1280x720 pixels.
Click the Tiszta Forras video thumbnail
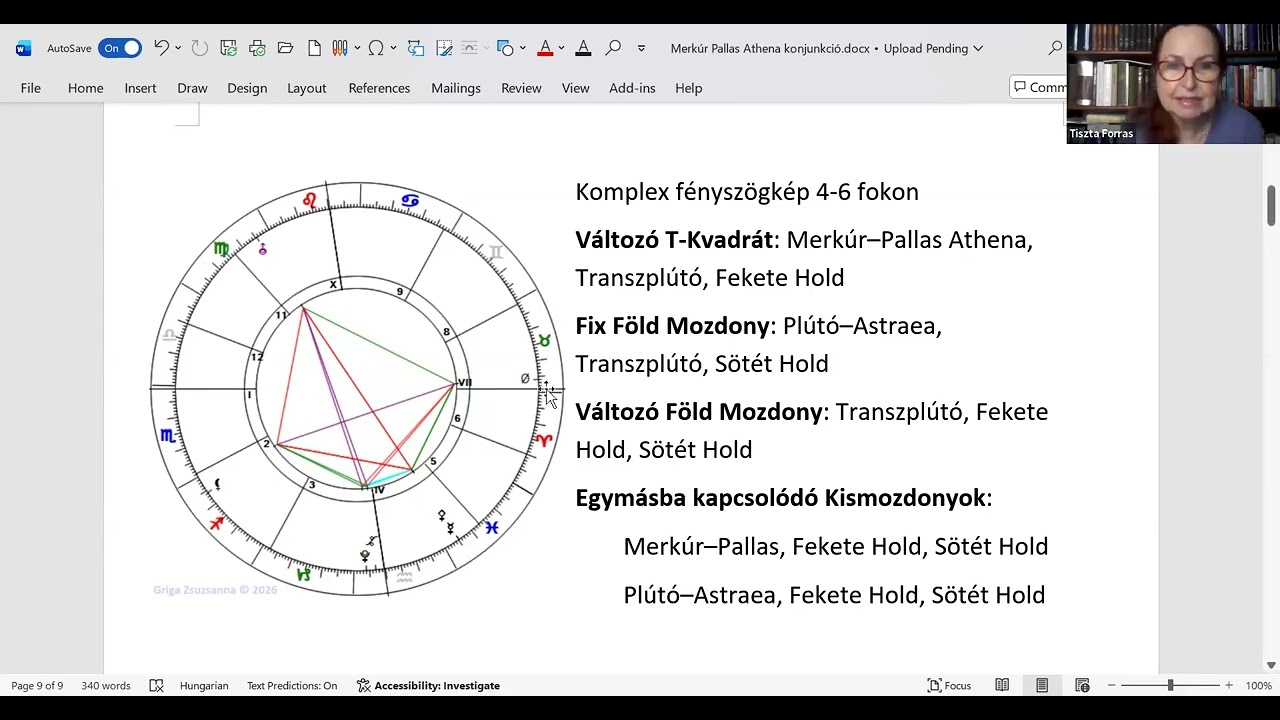tap(1173, 84)
